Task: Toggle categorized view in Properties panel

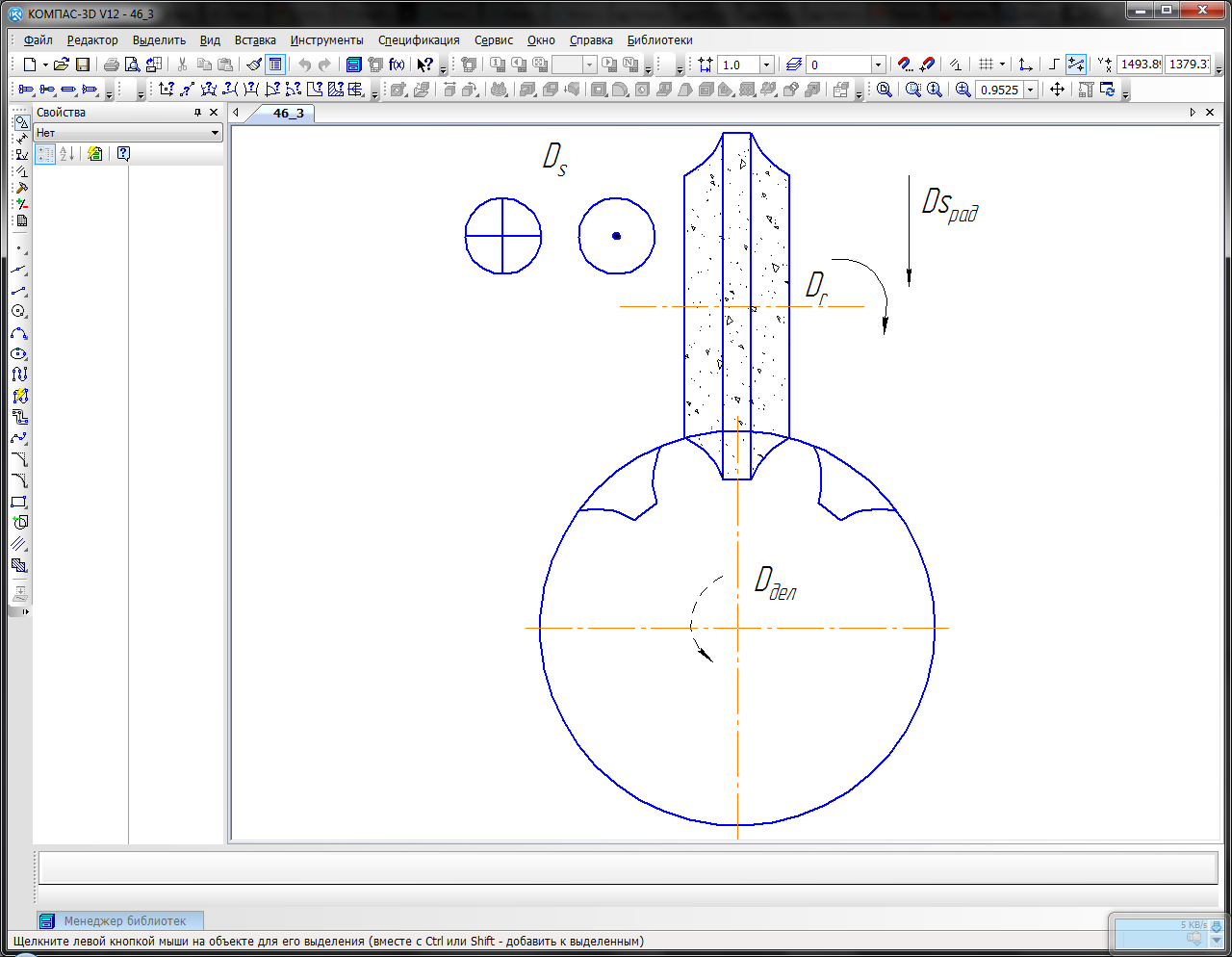Action: [x=45, y=153]
